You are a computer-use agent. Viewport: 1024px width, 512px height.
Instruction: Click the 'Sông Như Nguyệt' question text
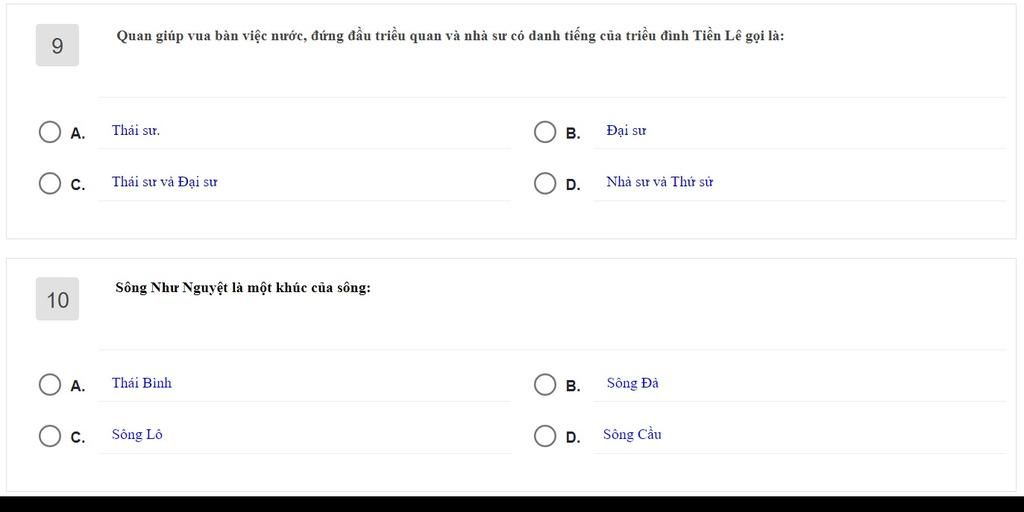243,287
